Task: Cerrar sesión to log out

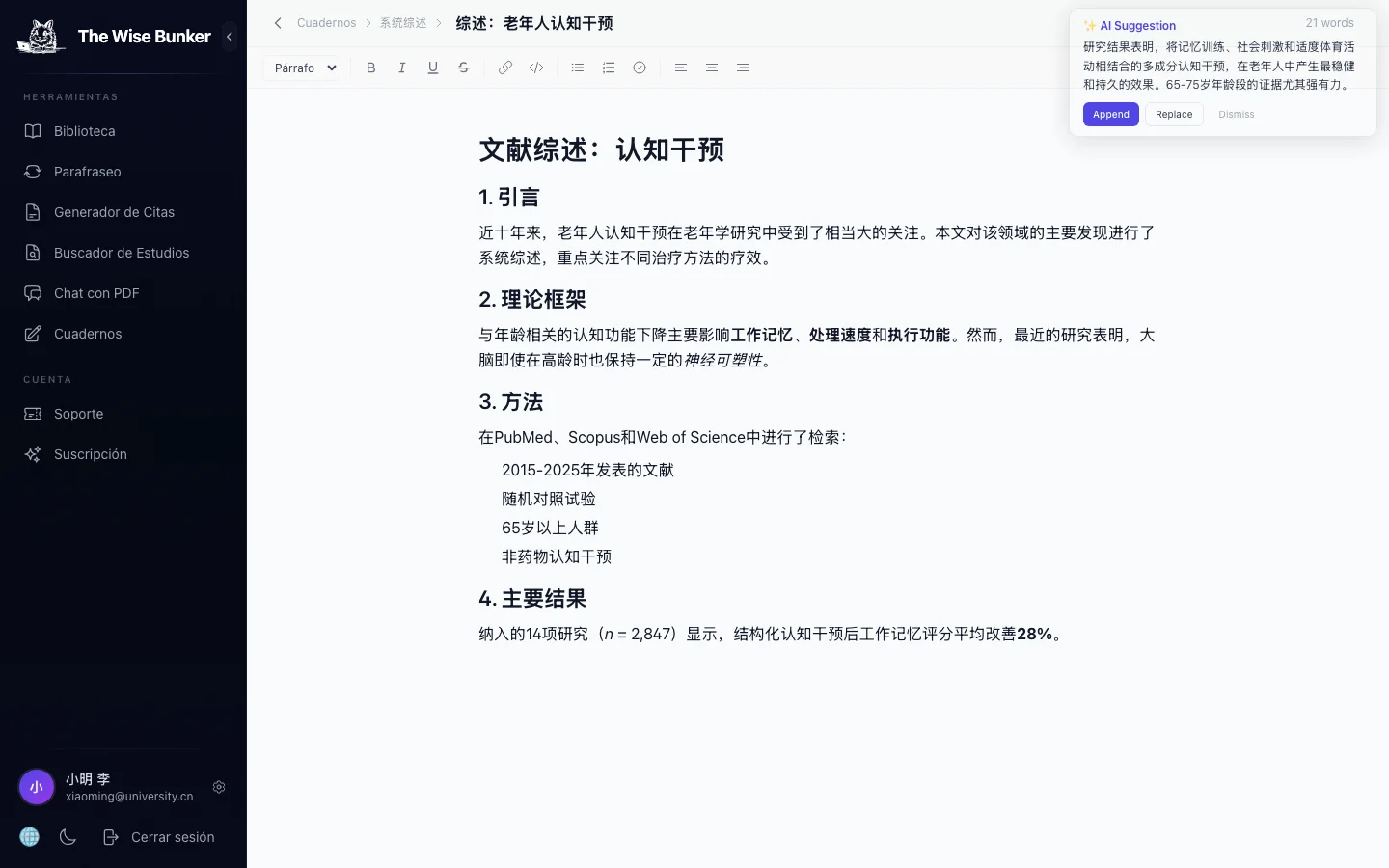Action: pos(173,837)
